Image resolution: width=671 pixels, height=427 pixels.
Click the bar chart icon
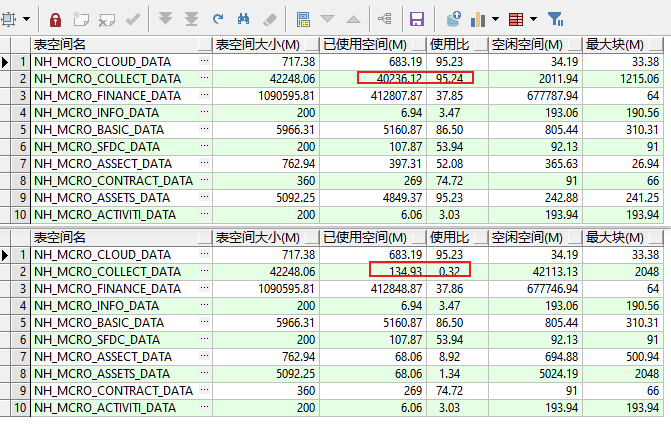click(478, 19)
